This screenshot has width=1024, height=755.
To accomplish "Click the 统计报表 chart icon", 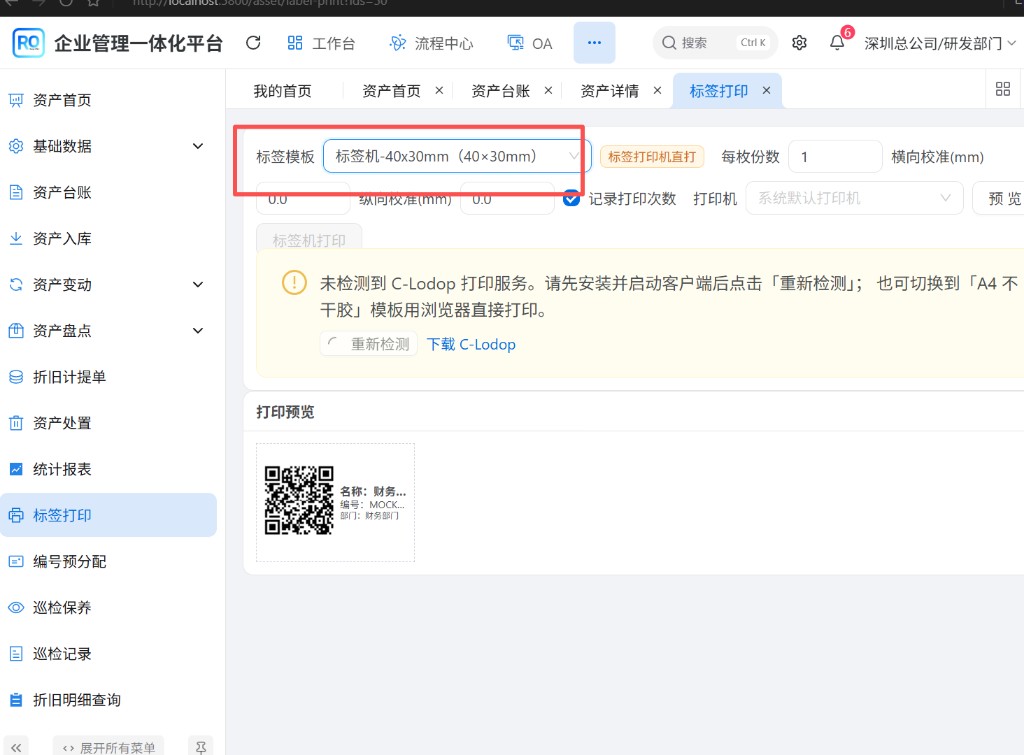I will coord(16,469).
